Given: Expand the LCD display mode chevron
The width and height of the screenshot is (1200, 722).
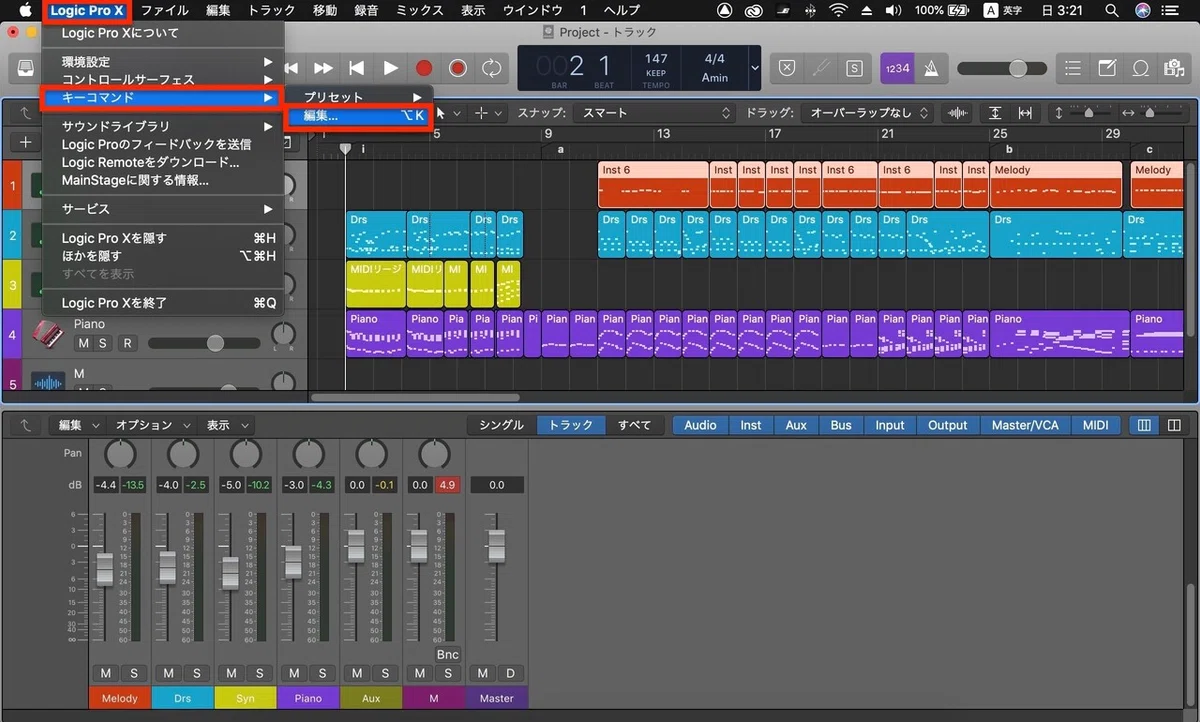Looking at the screenshot, I should (x=755, y=68).
